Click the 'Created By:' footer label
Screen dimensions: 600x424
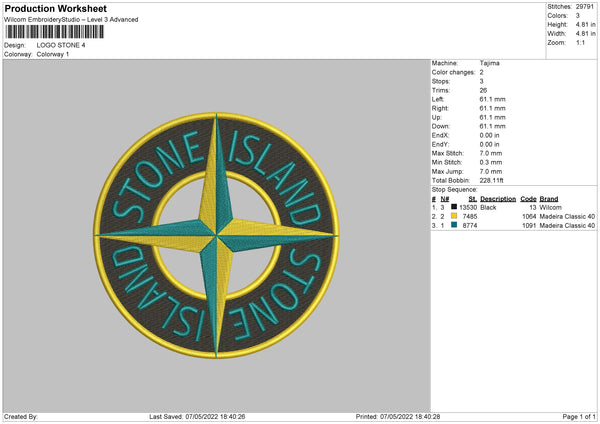[21, 417]
